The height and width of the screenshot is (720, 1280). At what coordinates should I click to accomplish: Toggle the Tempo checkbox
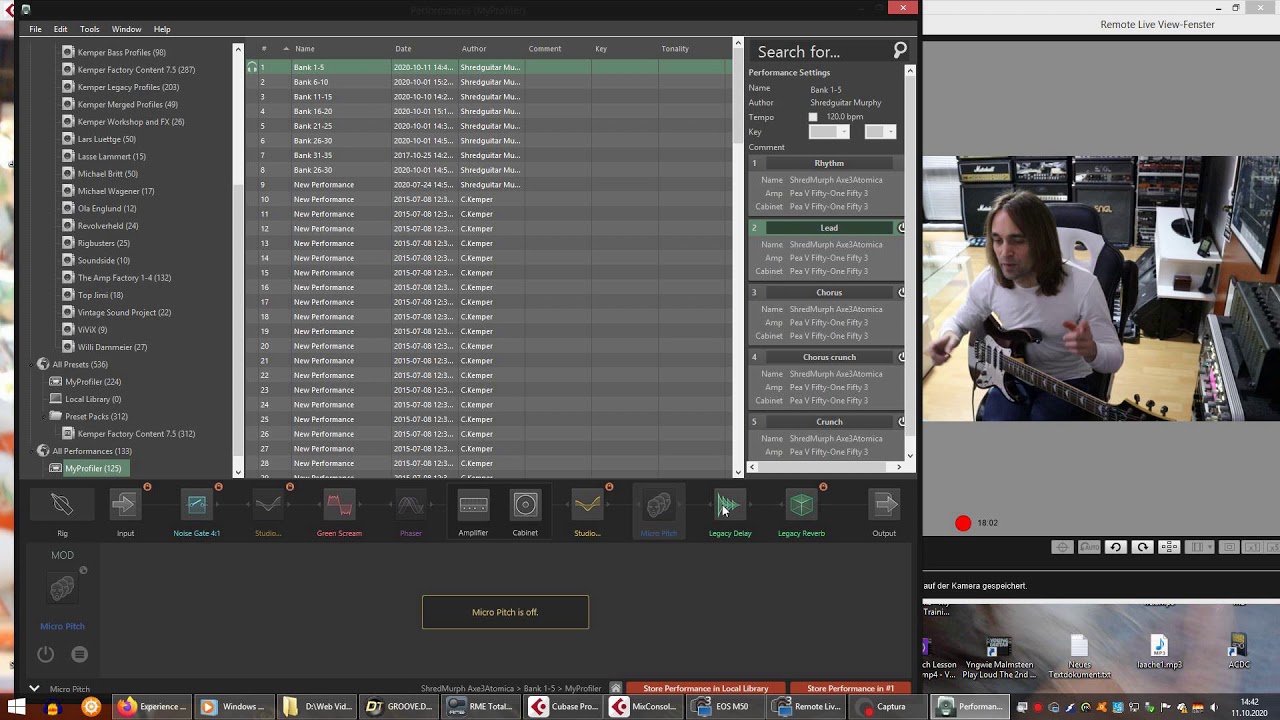[x=813, y=117]
